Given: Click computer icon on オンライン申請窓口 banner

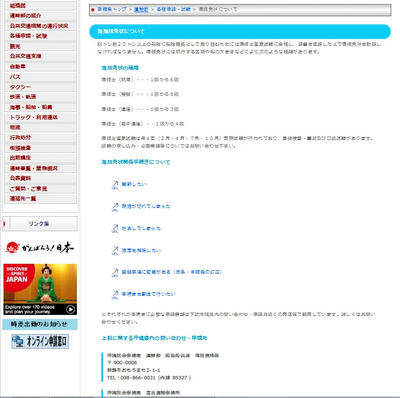Looking at the screenshot, I should [17, 341].
